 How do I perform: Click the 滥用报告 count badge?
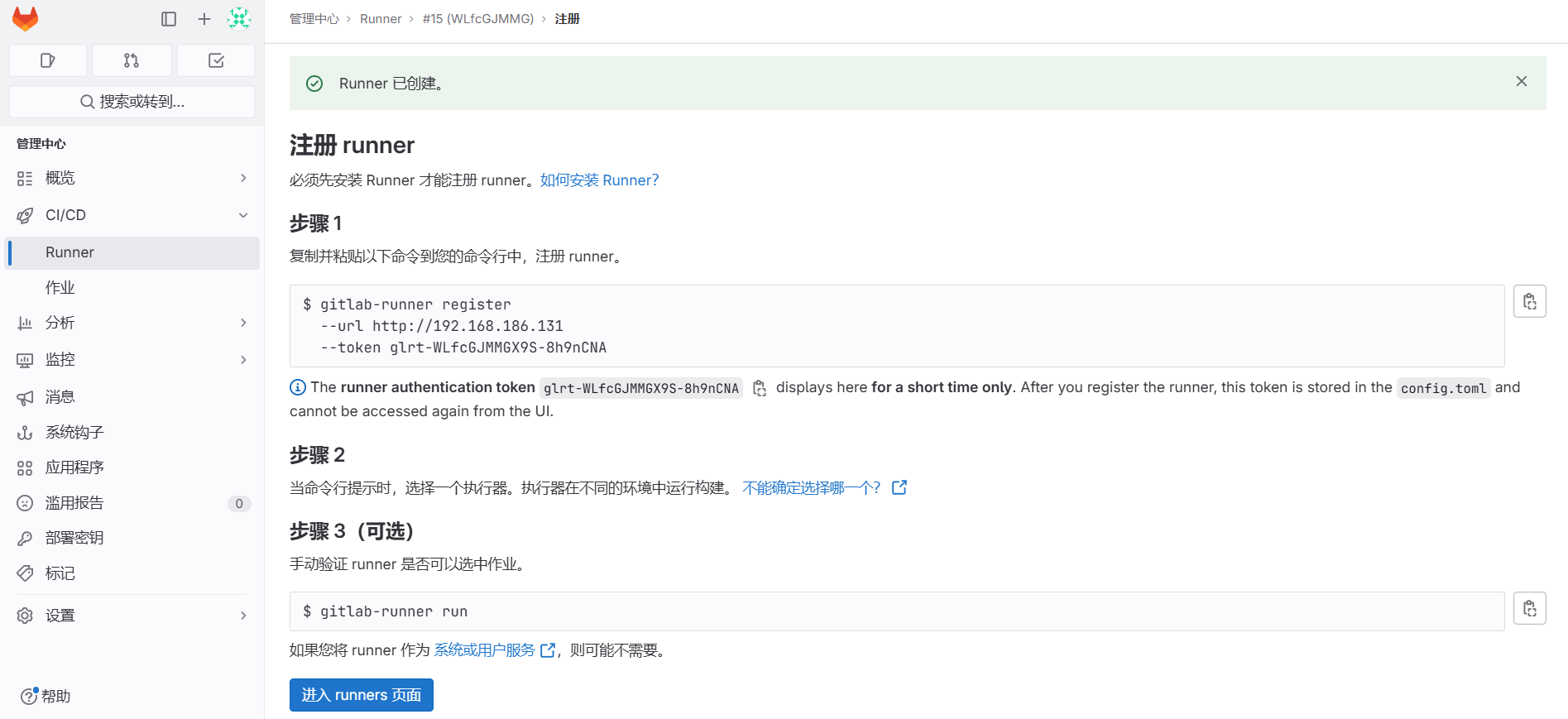[239, 503]
